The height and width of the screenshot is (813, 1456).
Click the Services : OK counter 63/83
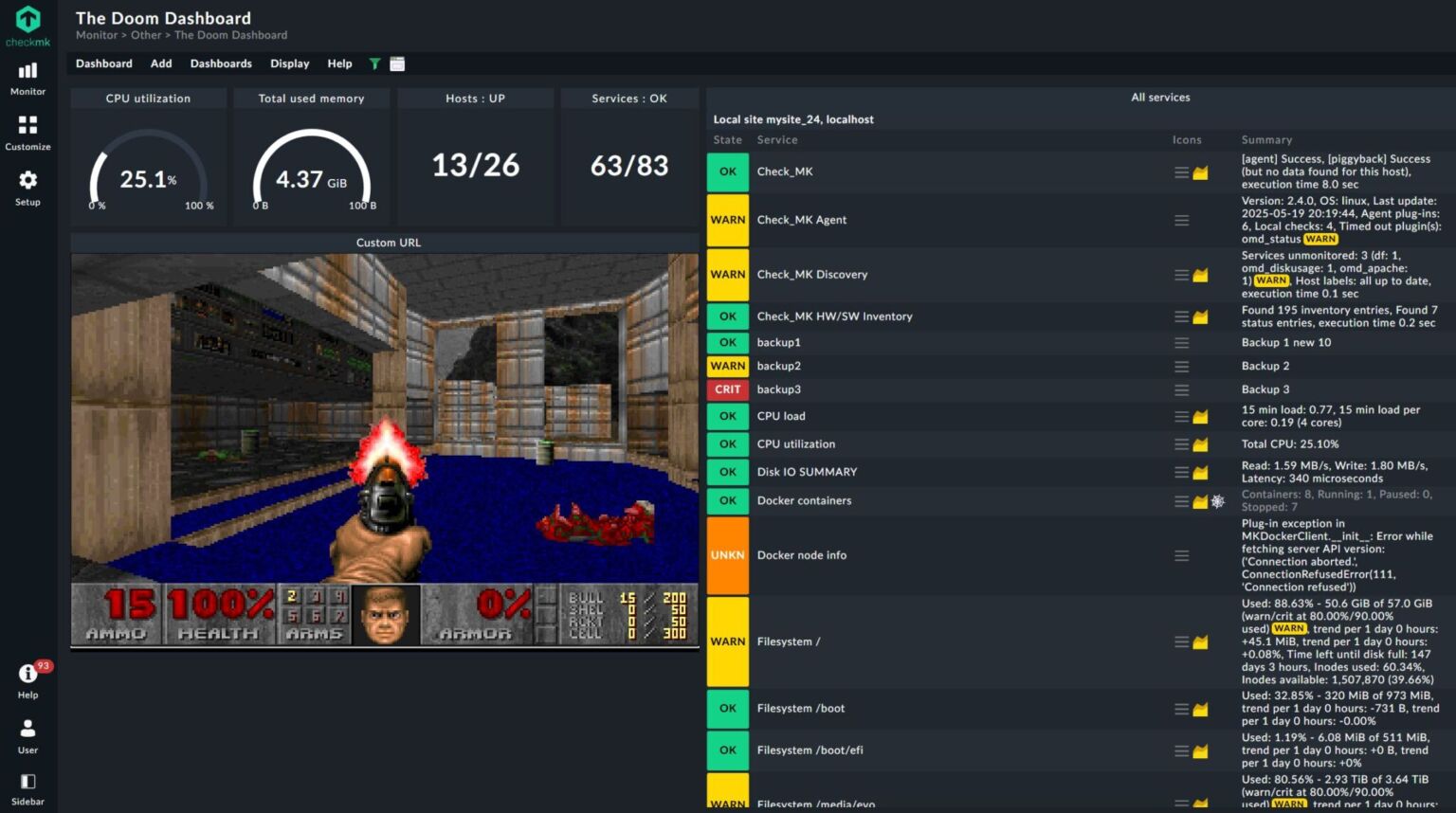point(628,166)
